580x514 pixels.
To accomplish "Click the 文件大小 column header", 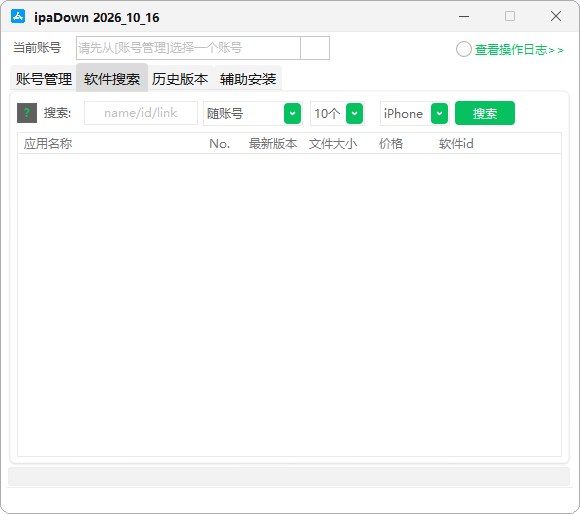I will tap(333, 143).
